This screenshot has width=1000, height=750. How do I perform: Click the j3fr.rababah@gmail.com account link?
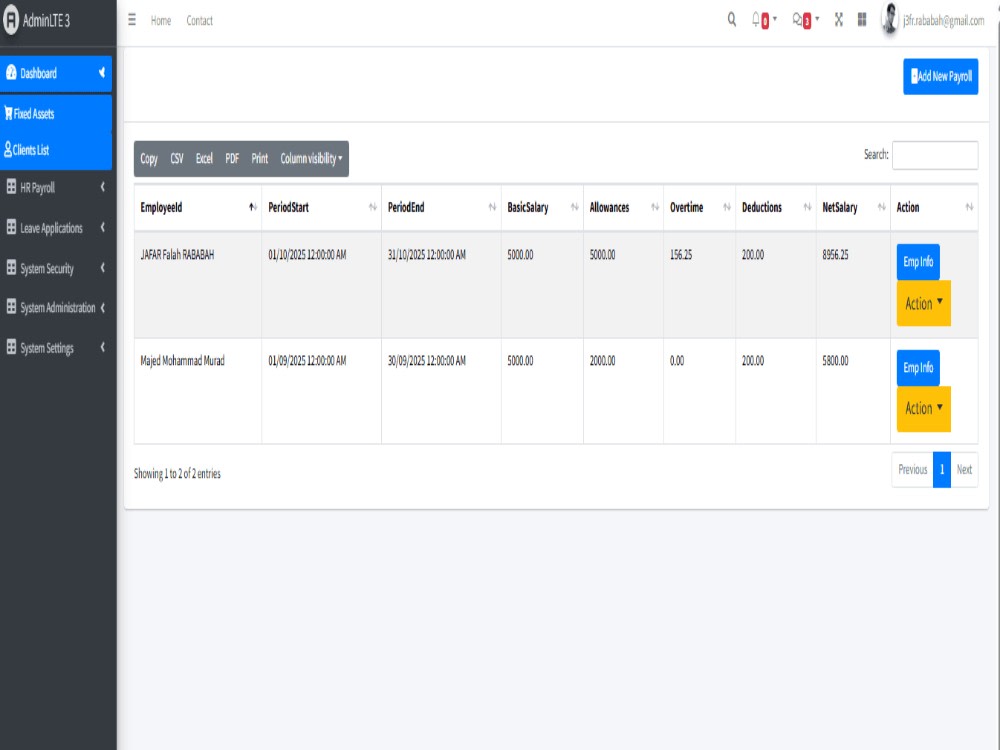(x=943, y=20)
